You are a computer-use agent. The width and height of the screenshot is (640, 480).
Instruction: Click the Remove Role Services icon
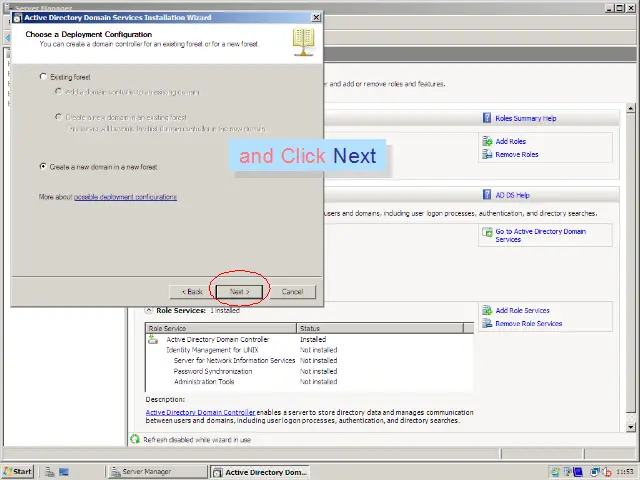coord(487,323)
